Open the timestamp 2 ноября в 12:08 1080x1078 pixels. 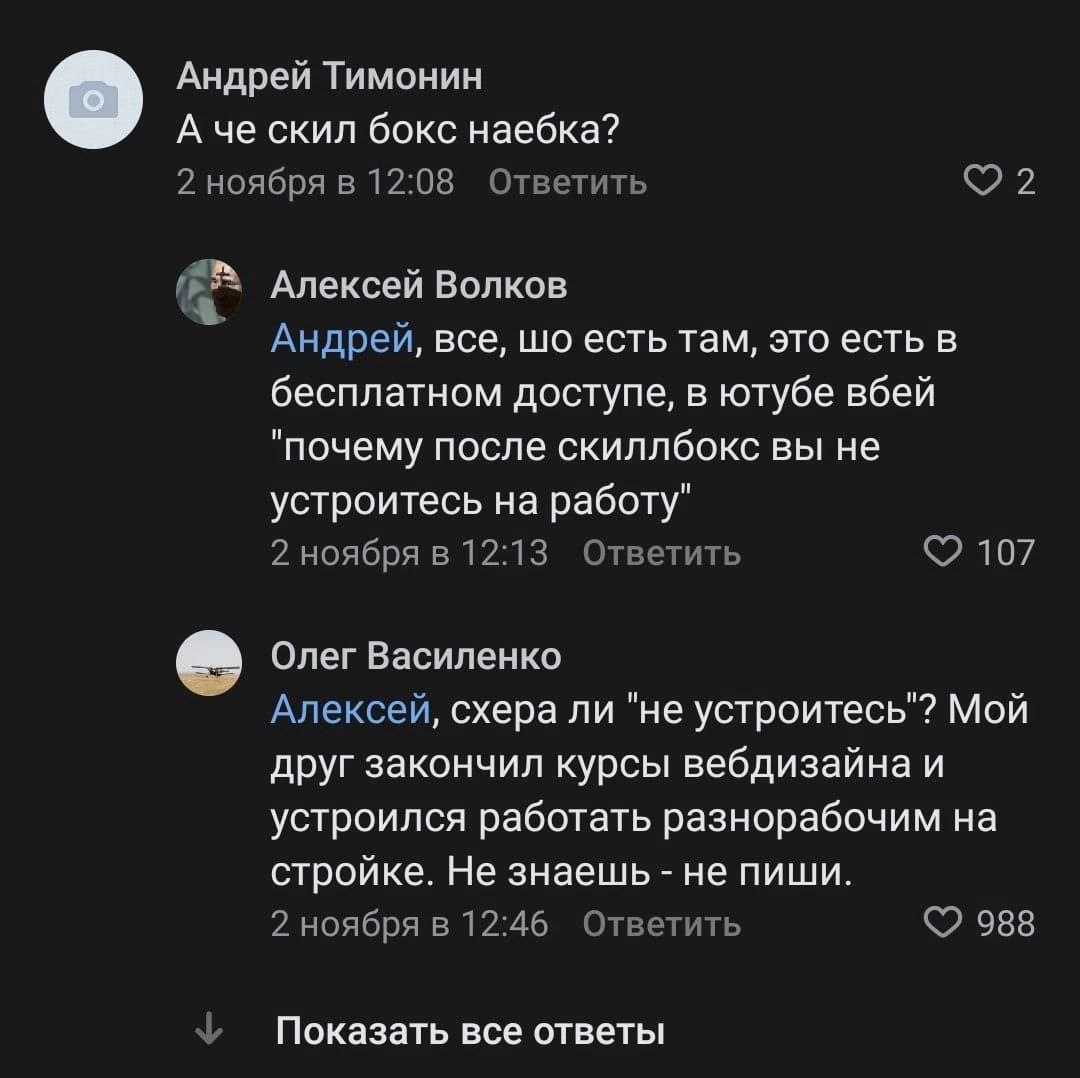(x=315, y=182)
